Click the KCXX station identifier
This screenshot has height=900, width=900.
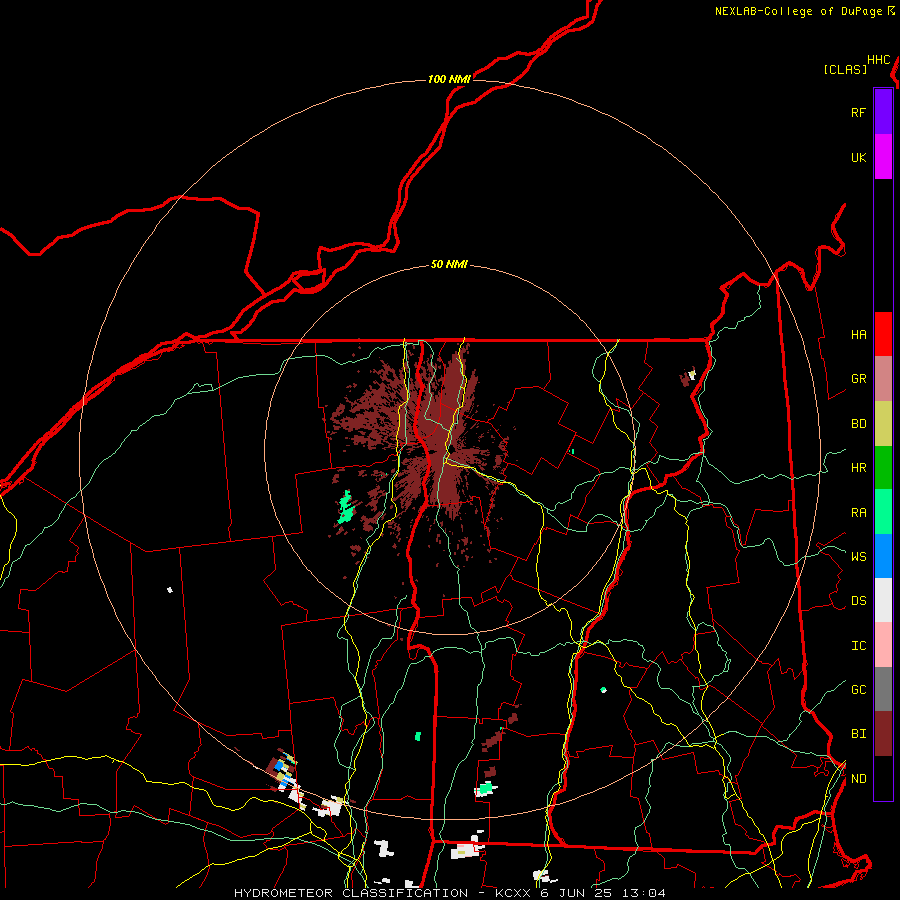[513, 893]
